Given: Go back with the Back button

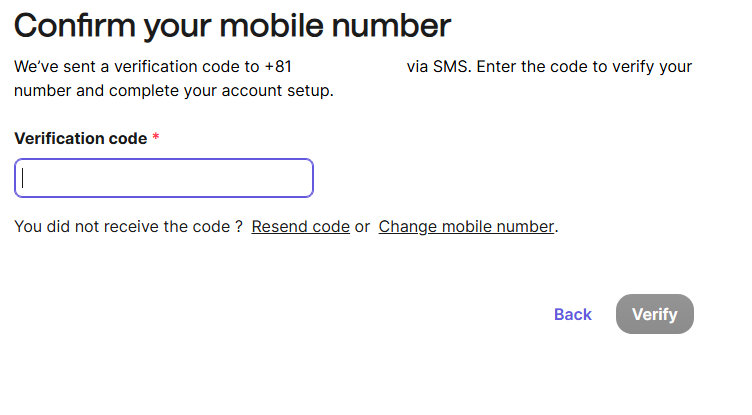Looking at the screenshot, I should coord(573,314).
